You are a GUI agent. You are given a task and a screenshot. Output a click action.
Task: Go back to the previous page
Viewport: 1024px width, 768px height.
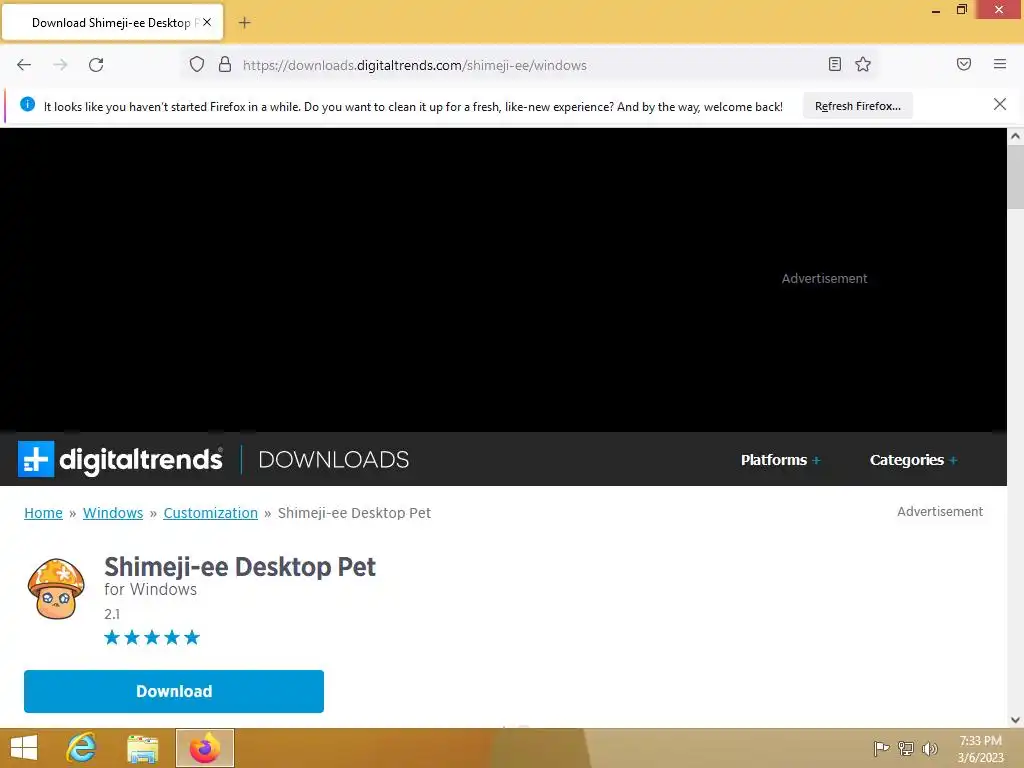click(24, 65)
